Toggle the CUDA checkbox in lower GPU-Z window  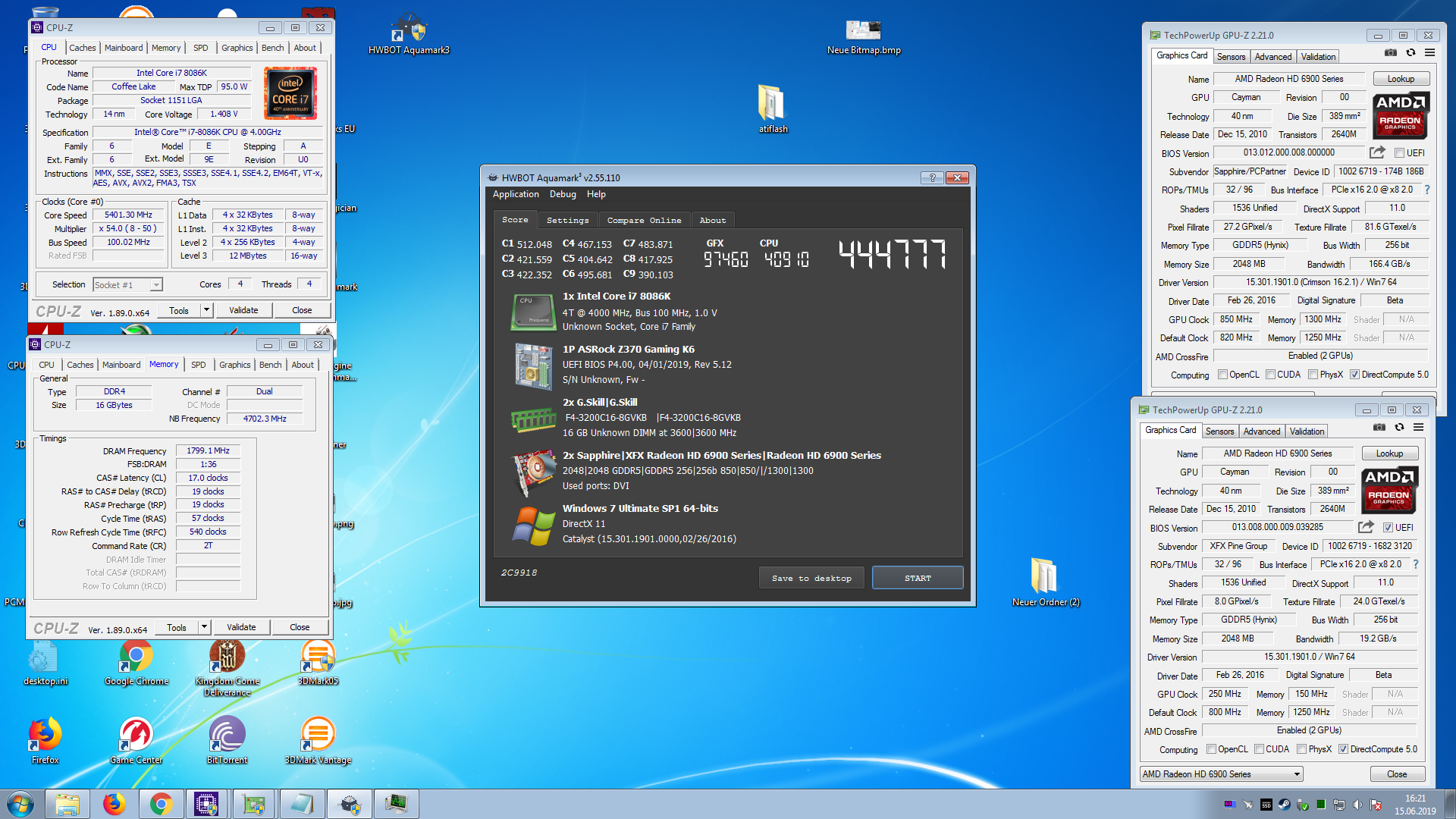click(1259, 749)
